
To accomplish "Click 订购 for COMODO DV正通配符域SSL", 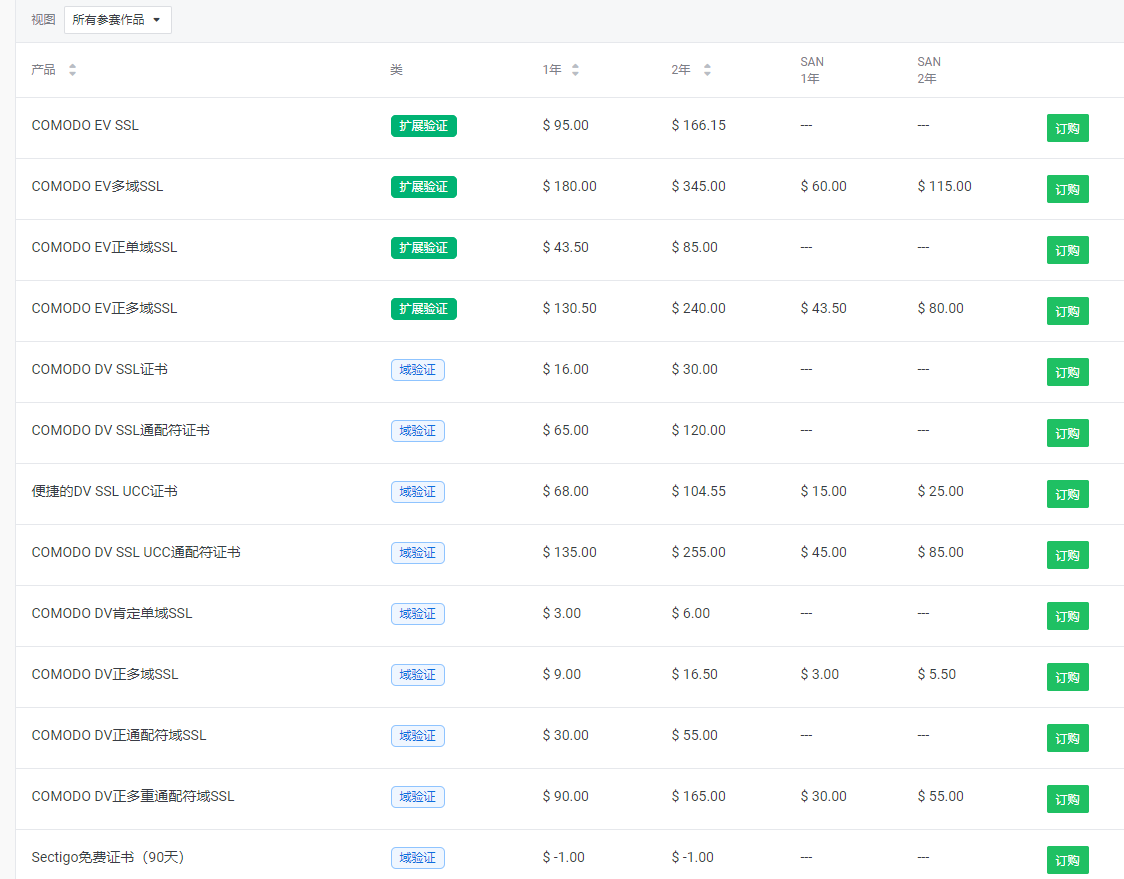I will 1067,738.
